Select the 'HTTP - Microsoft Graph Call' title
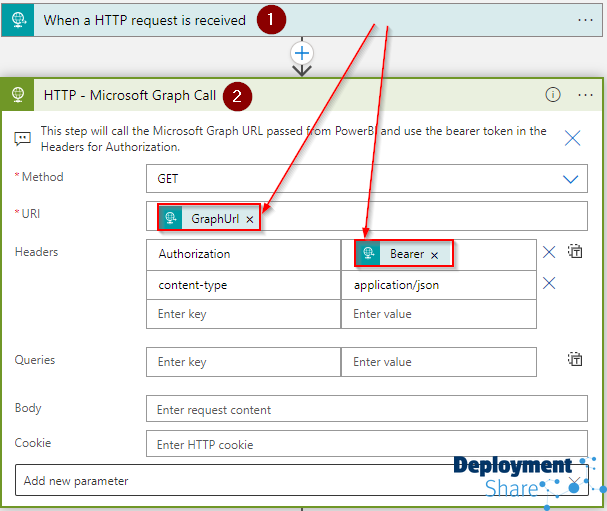Screen dimensions: 607x511 coord(130,95)
